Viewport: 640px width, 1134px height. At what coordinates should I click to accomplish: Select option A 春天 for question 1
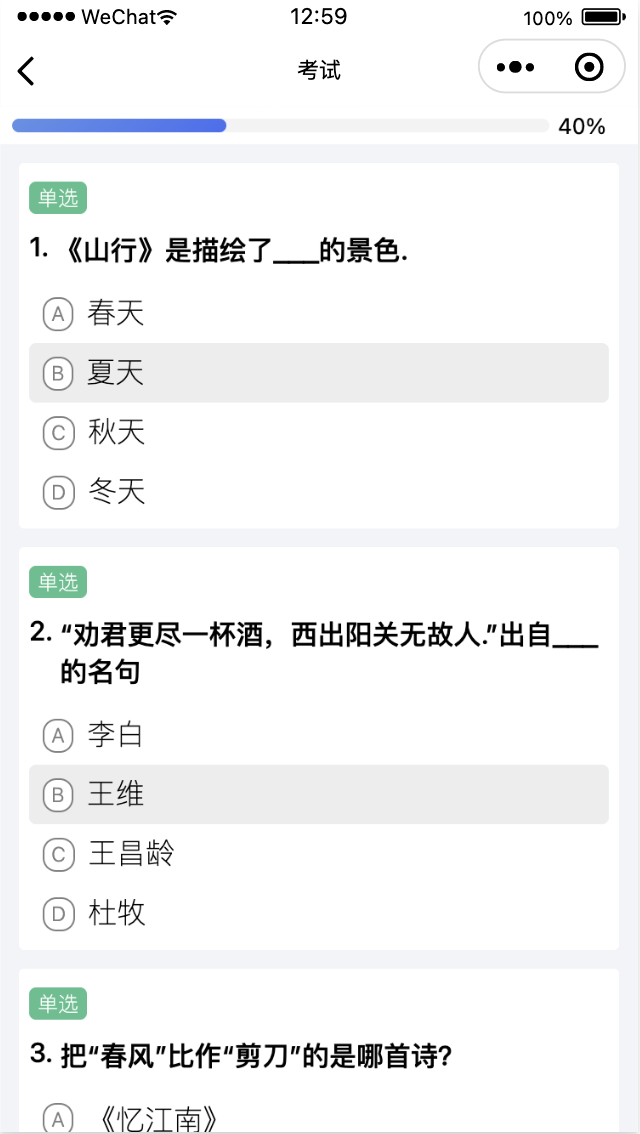pos(318,314)
